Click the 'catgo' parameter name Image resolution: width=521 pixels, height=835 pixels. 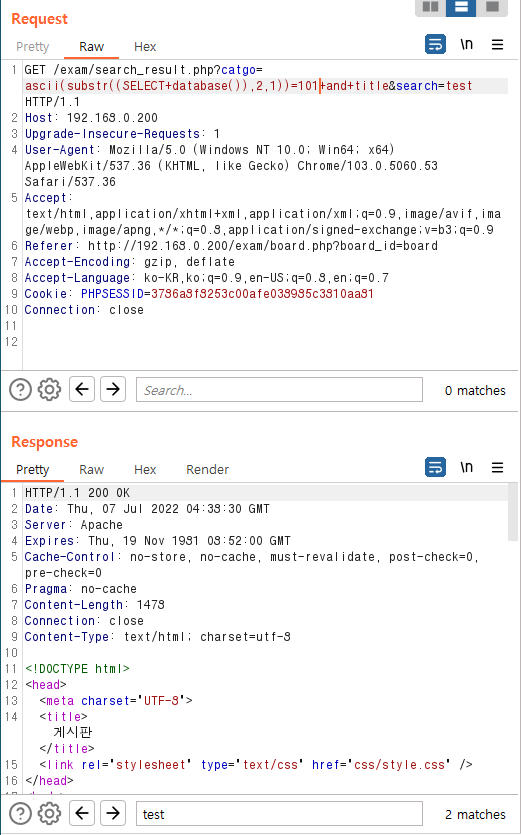tap(239, 70)
